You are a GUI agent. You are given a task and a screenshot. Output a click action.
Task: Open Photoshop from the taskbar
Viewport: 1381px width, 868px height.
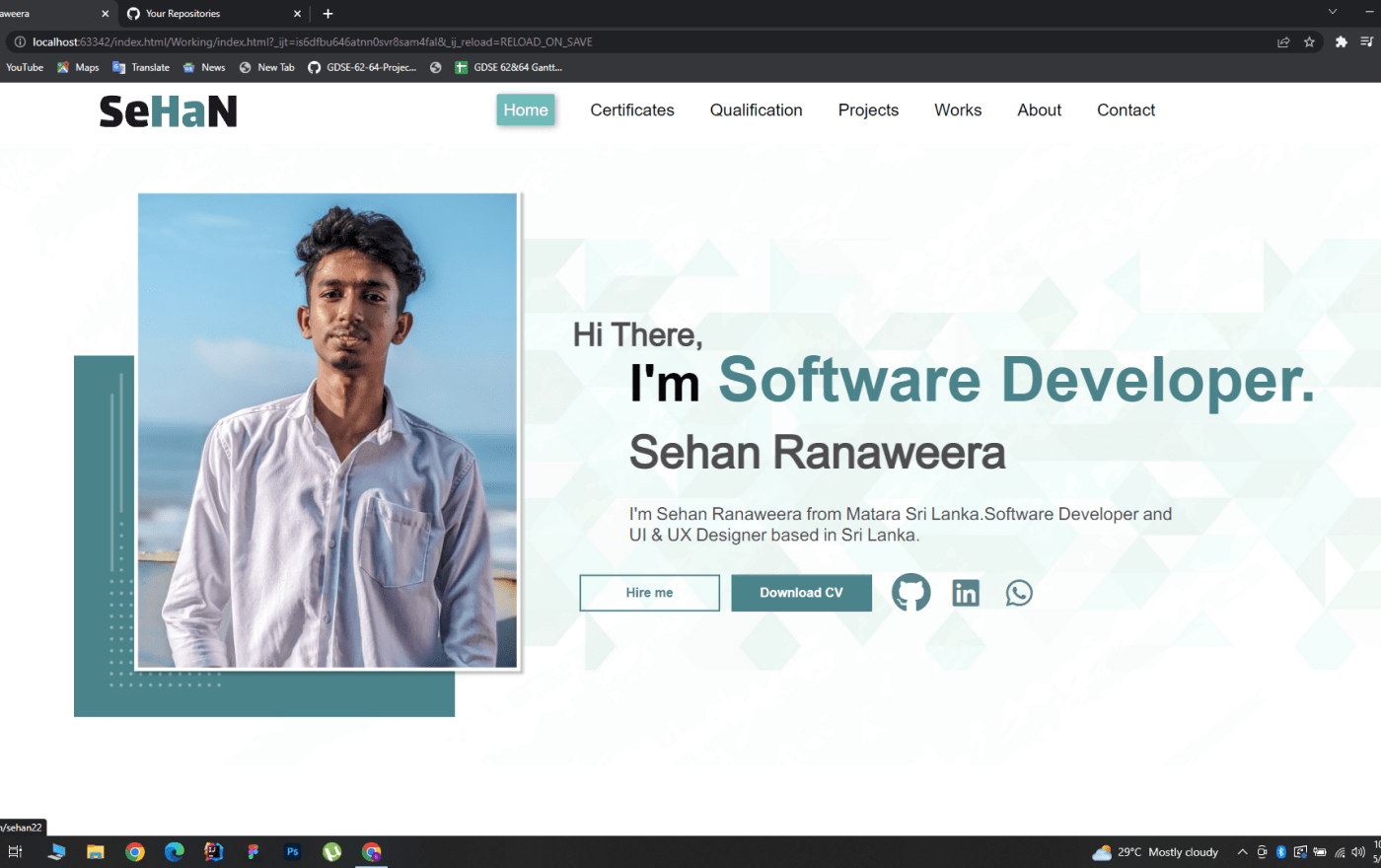point(293,852)
